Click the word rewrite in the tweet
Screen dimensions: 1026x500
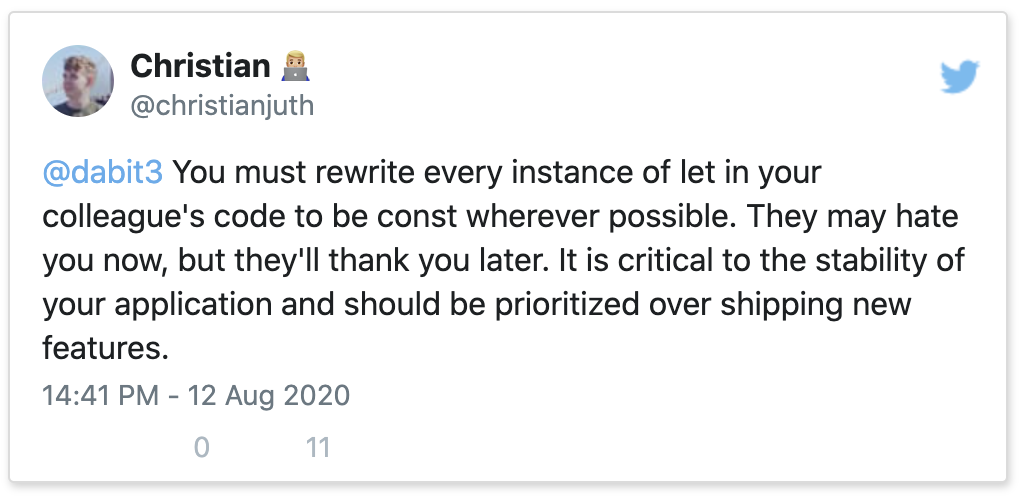coord(365,173)
